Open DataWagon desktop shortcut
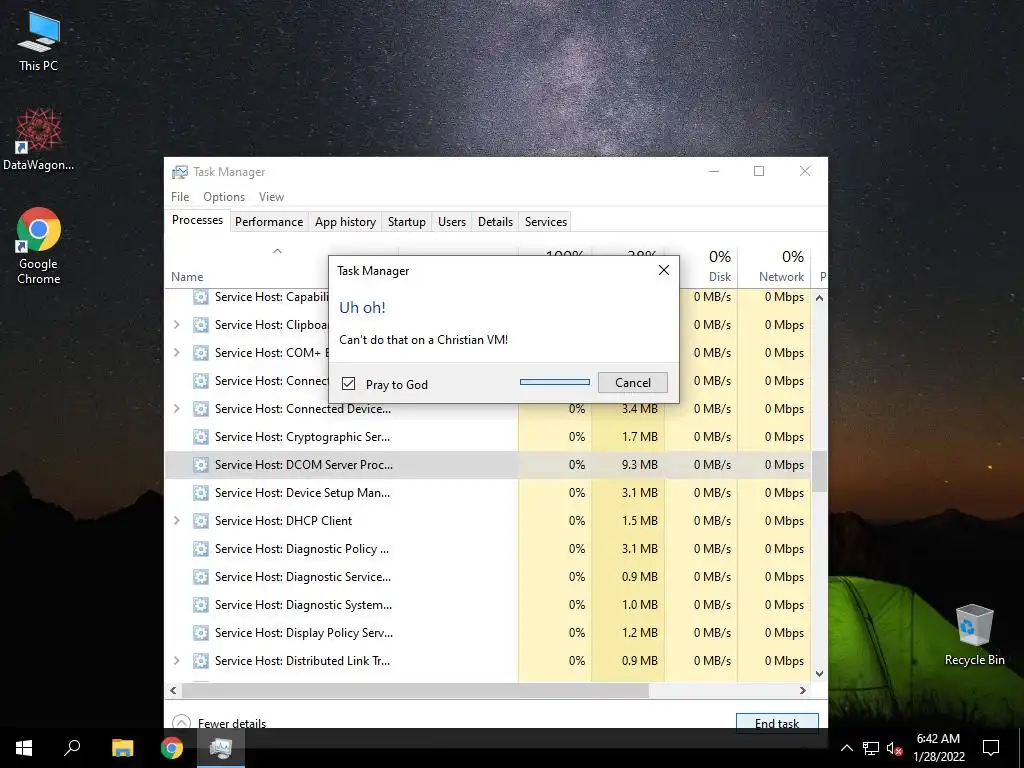1024x768 pixels. [x=39, y=140]
